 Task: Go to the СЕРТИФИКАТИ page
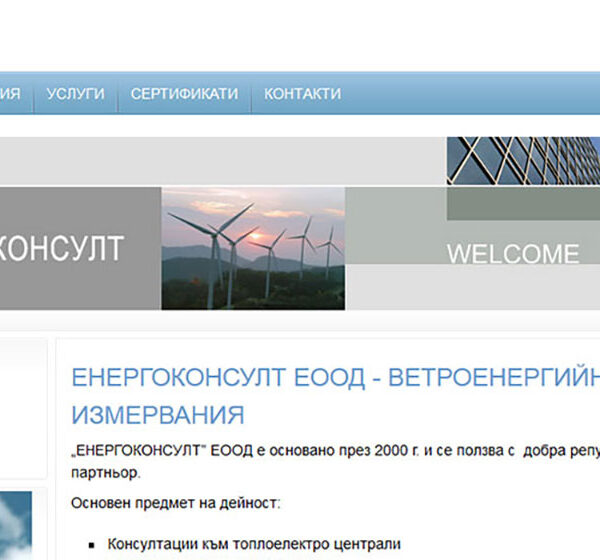point(184,94)
